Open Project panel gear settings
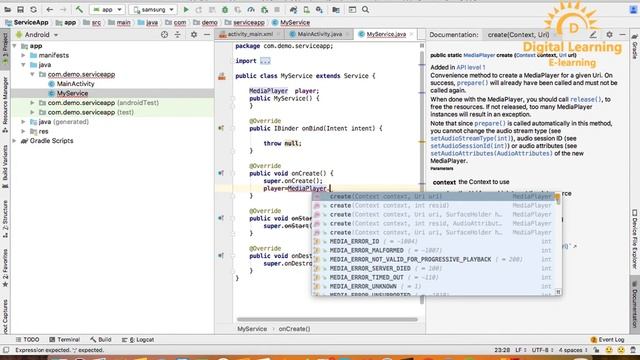The width and height of the screenshot is (640, 360). (194, 35)
